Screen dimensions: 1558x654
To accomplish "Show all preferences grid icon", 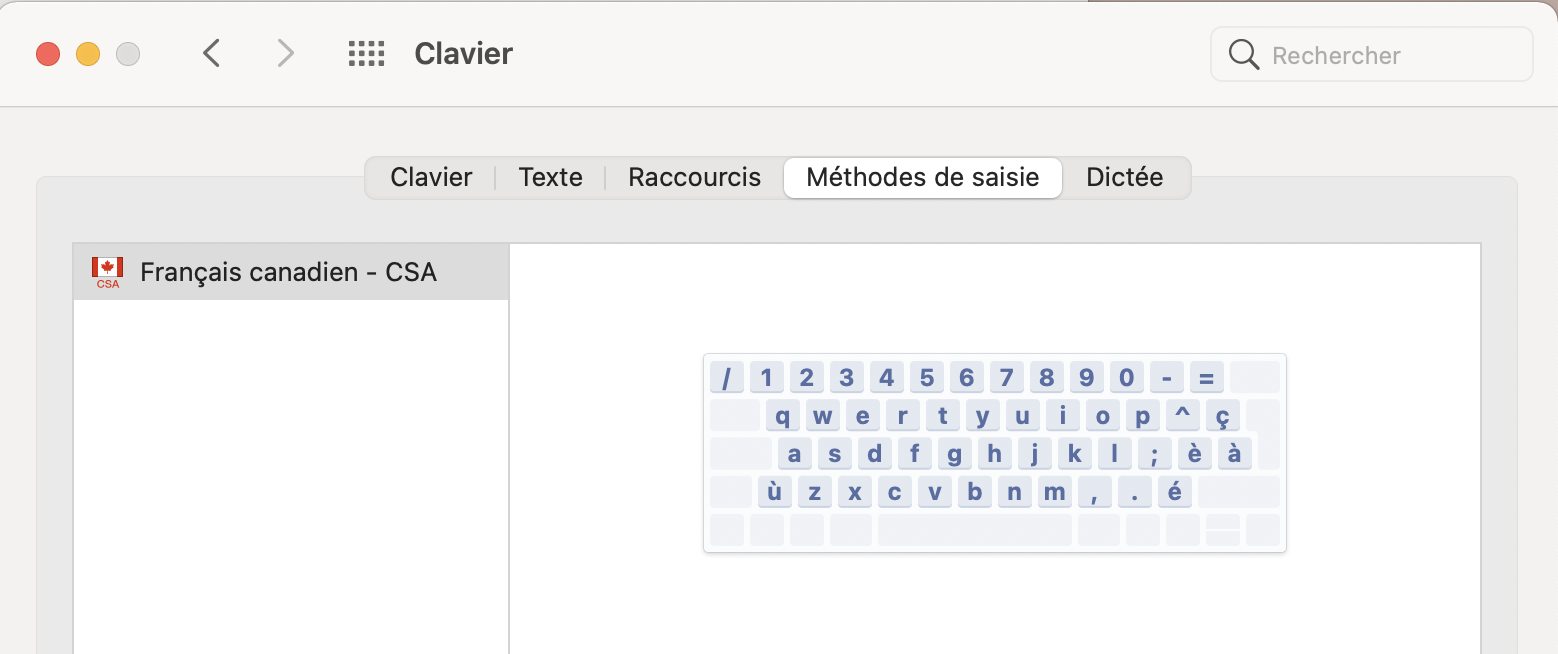I will 366,53.
